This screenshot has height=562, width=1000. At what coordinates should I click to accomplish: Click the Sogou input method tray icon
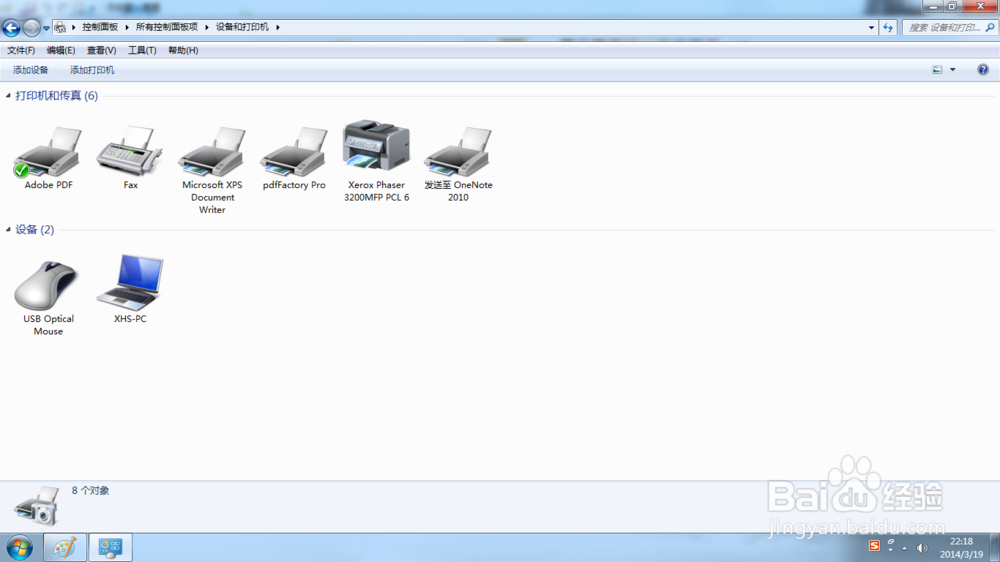click(874, 546)
